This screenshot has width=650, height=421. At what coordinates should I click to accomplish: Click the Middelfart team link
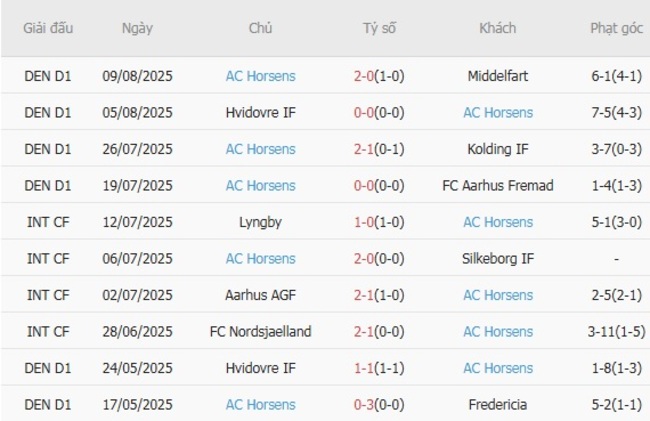(x=498, y=76)
